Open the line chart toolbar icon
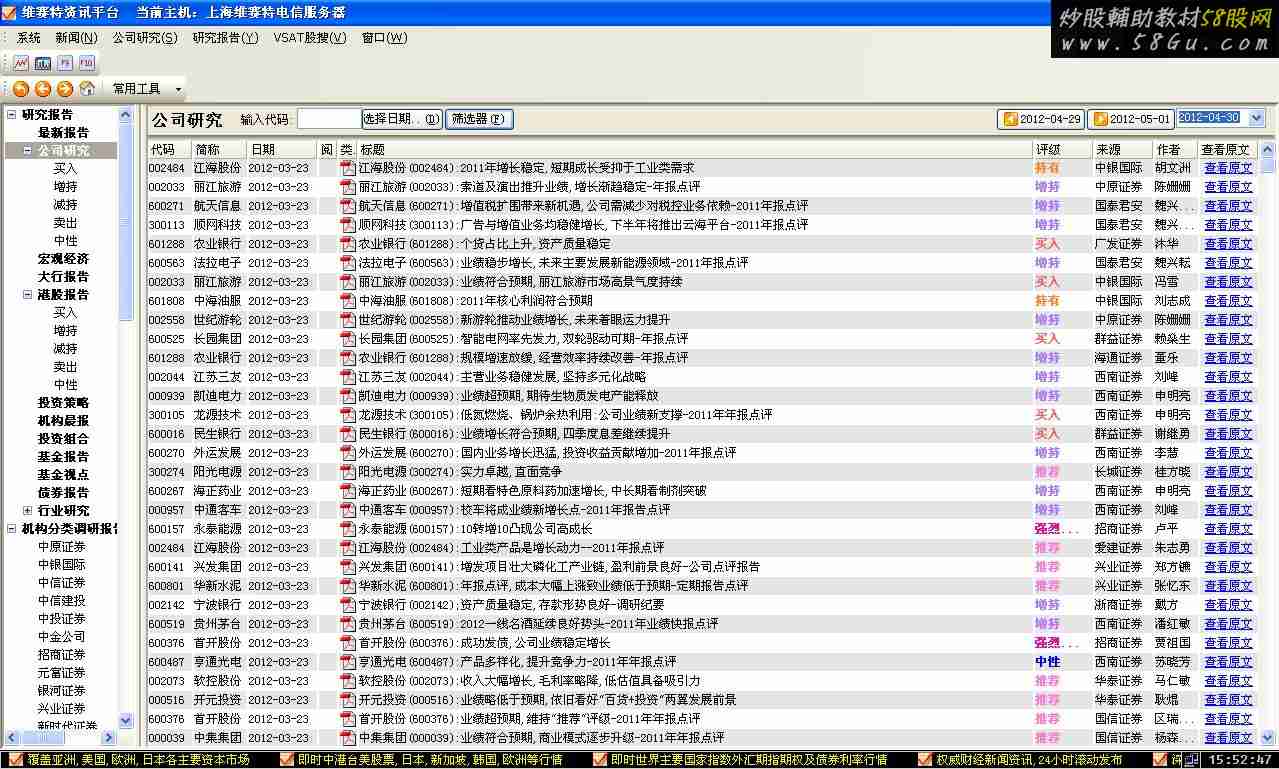1279x769 pixels. pos(21,62)
